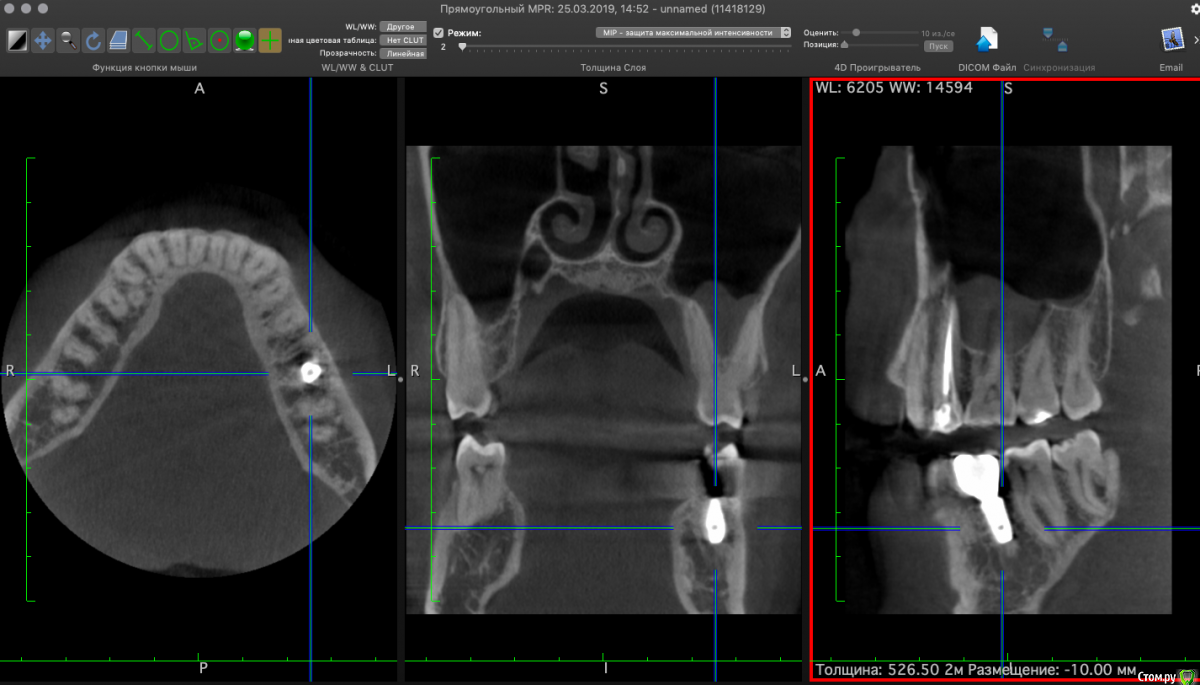The width and height of the screenshot is (1200, 685).
Task: Select the oval ROI tool
Action: coord(169,41)
